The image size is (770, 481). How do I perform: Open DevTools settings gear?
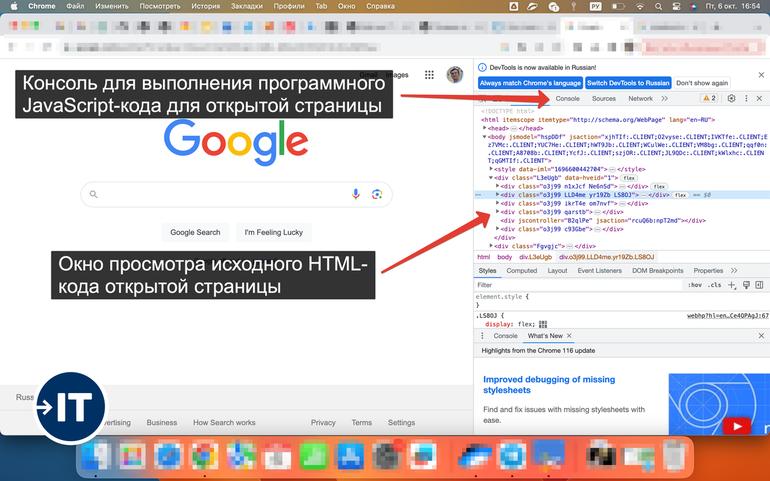pos(731,98)
